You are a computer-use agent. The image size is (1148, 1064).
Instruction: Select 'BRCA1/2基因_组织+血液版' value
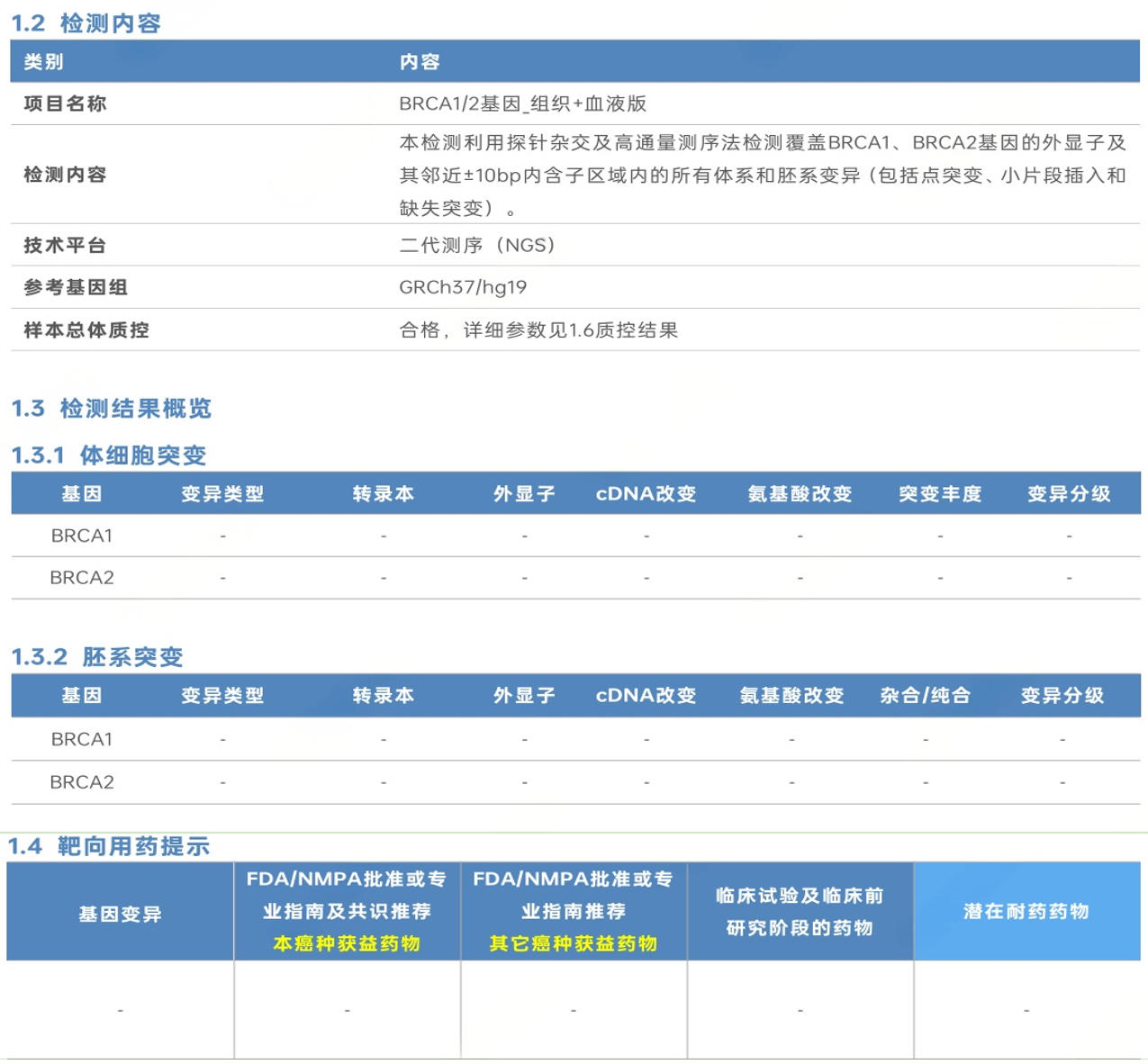523,104
